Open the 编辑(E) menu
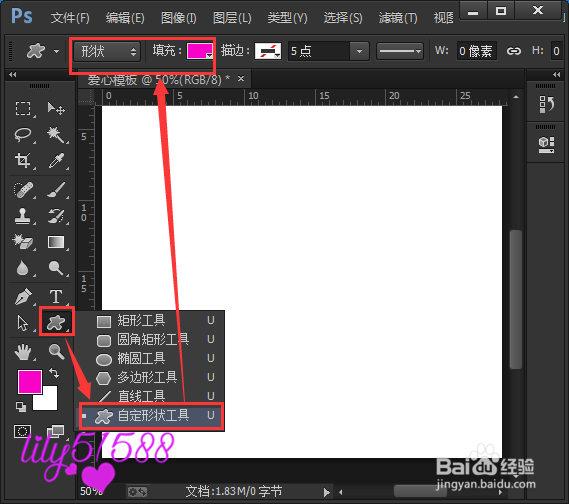This screenshot has width=569, height=504. (x=125, y=17)
